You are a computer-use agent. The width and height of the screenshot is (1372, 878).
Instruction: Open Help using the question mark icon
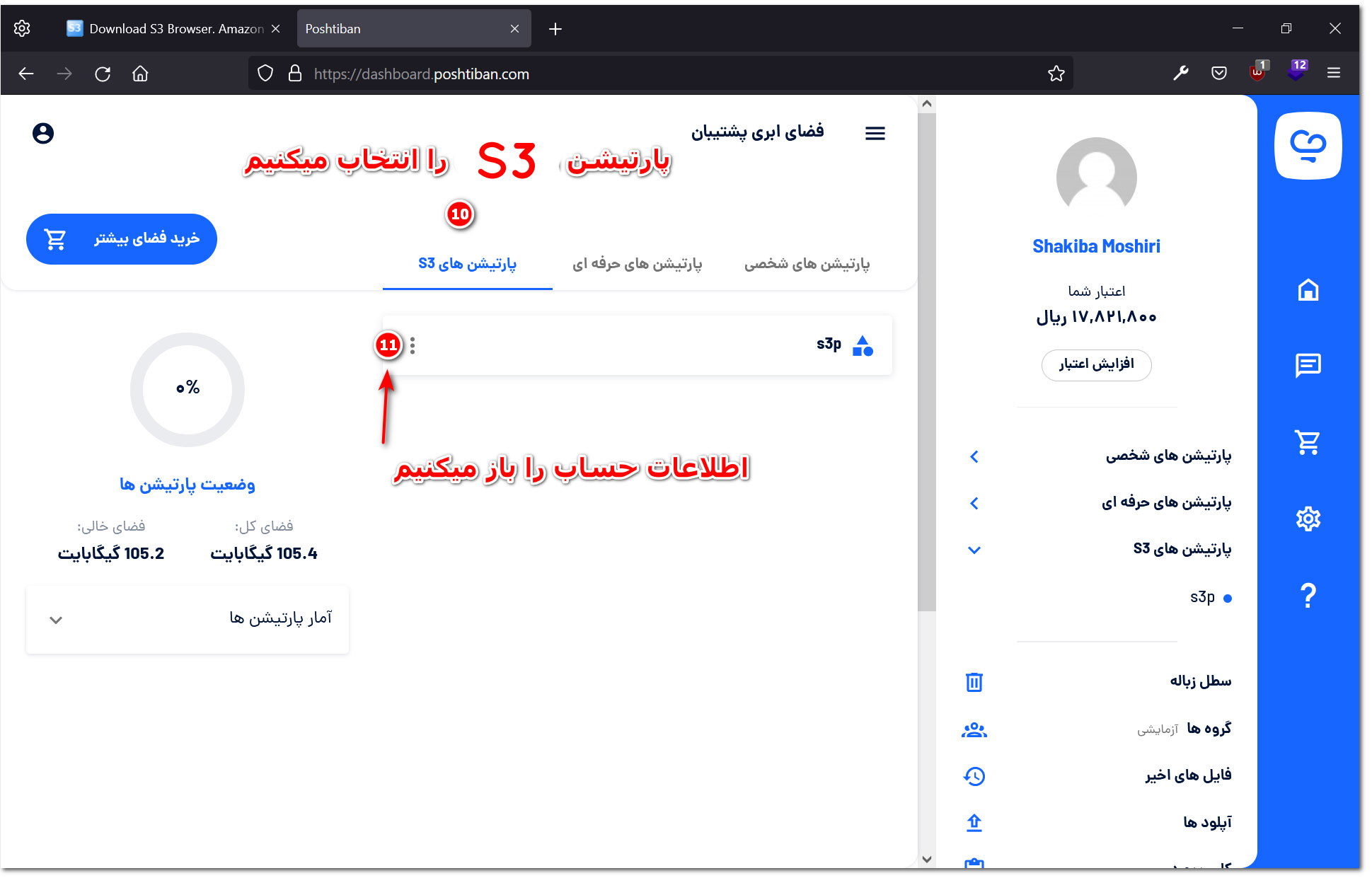click(x=1308, y=595)
